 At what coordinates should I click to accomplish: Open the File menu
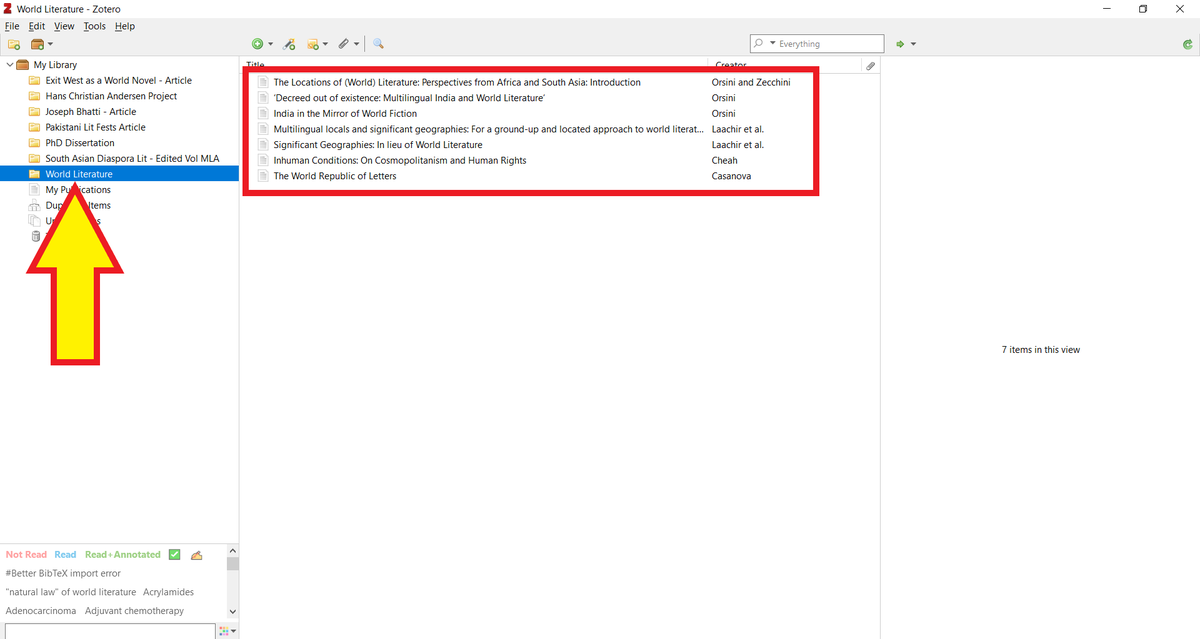coord(12,26)
